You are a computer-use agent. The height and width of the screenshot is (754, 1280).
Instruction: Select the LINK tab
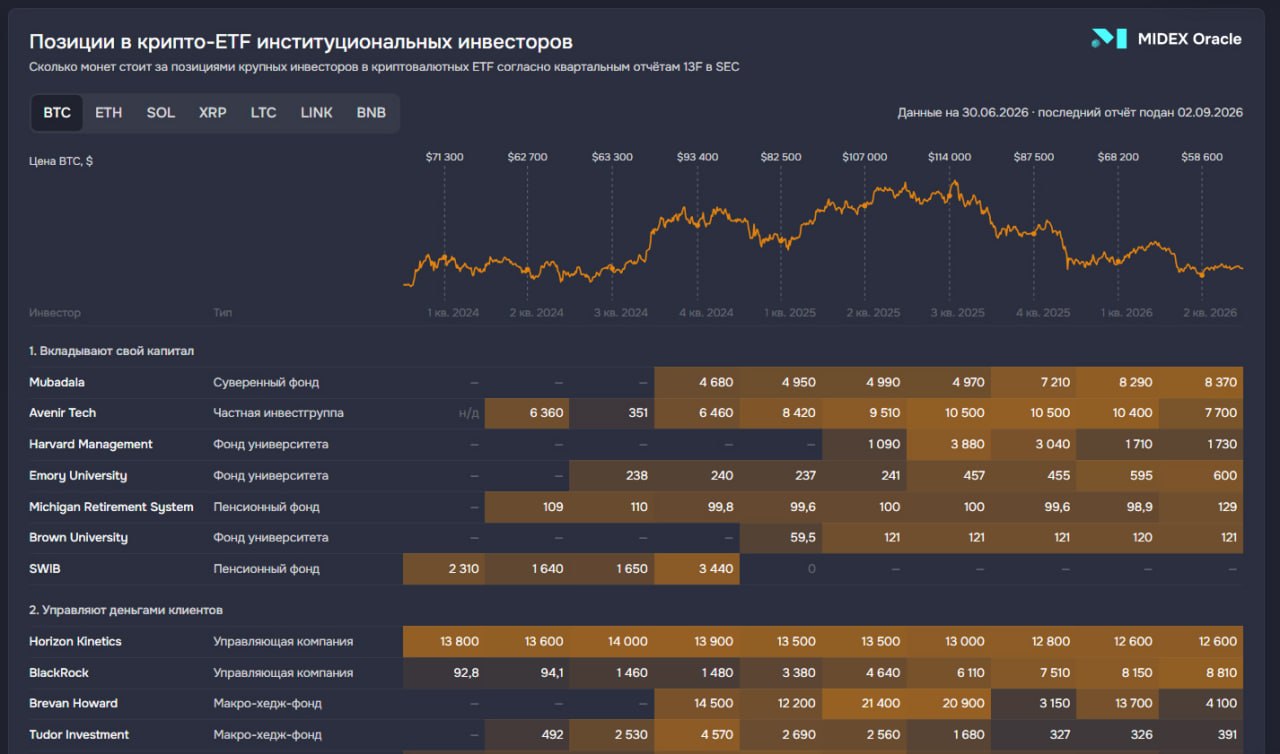[x=316, y=113]
